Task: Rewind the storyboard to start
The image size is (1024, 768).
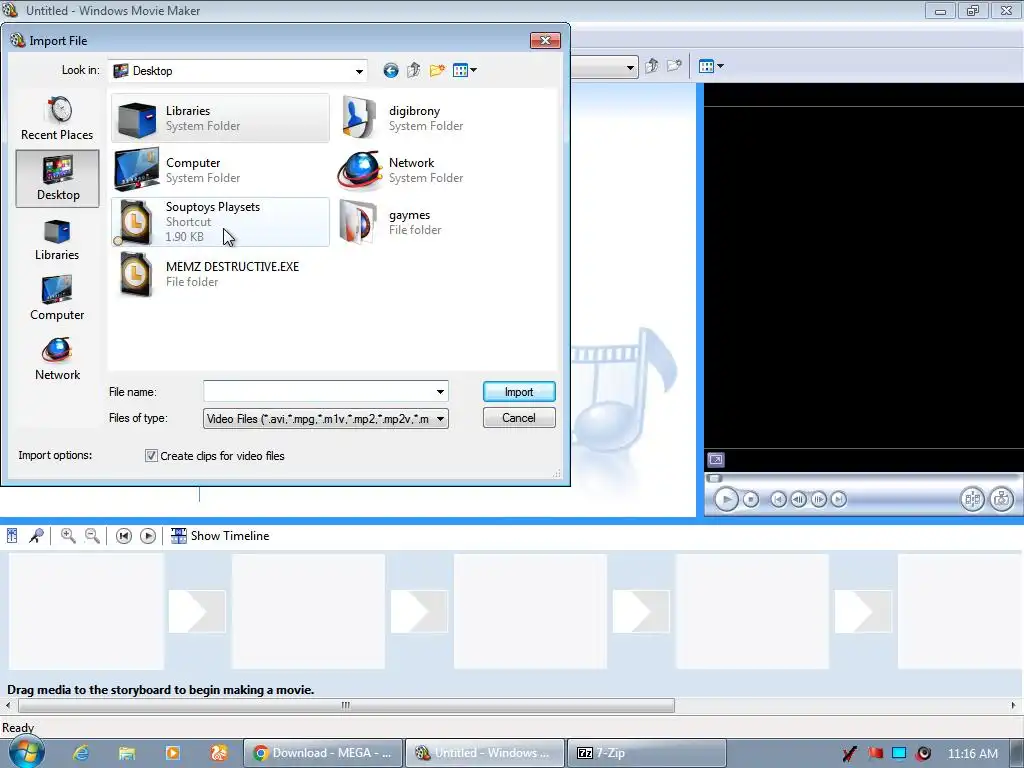Action: click(x=123, y=536)
